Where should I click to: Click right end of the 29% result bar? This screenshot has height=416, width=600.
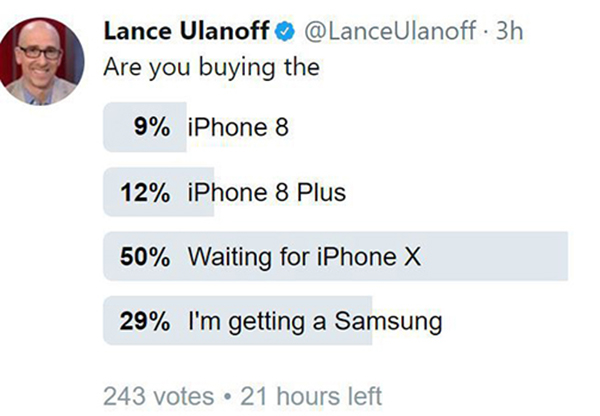tap(364, 322)
